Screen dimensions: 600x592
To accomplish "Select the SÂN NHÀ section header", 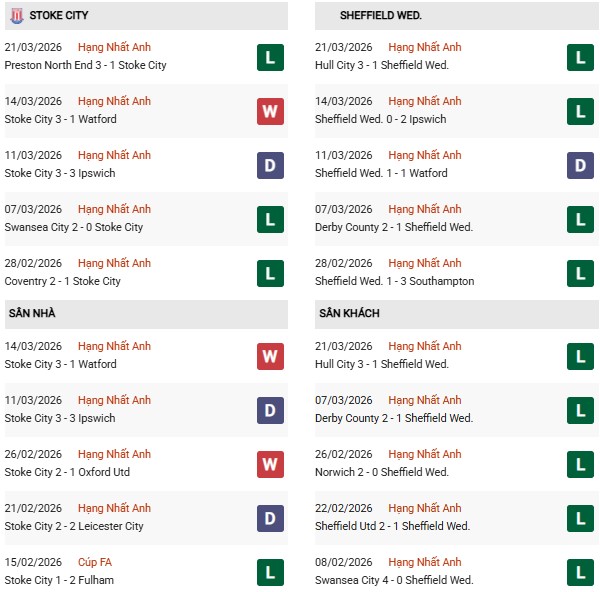I will (x=32, y=313).
